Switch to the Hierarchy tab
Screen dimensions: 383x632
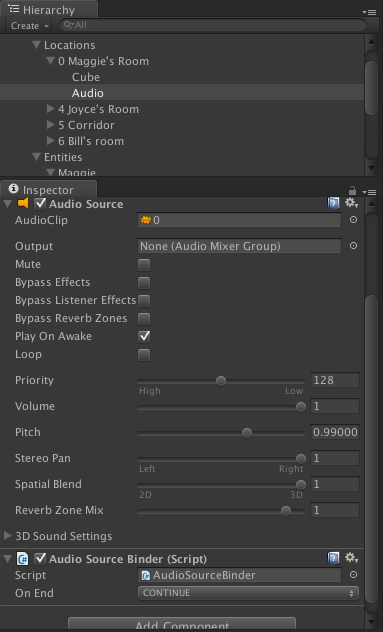tap(48, 10)
